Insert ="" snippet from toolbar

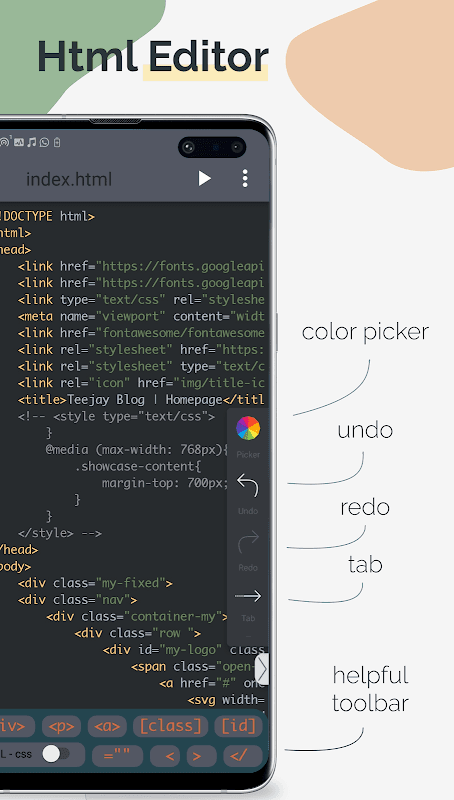pos(117,756)
